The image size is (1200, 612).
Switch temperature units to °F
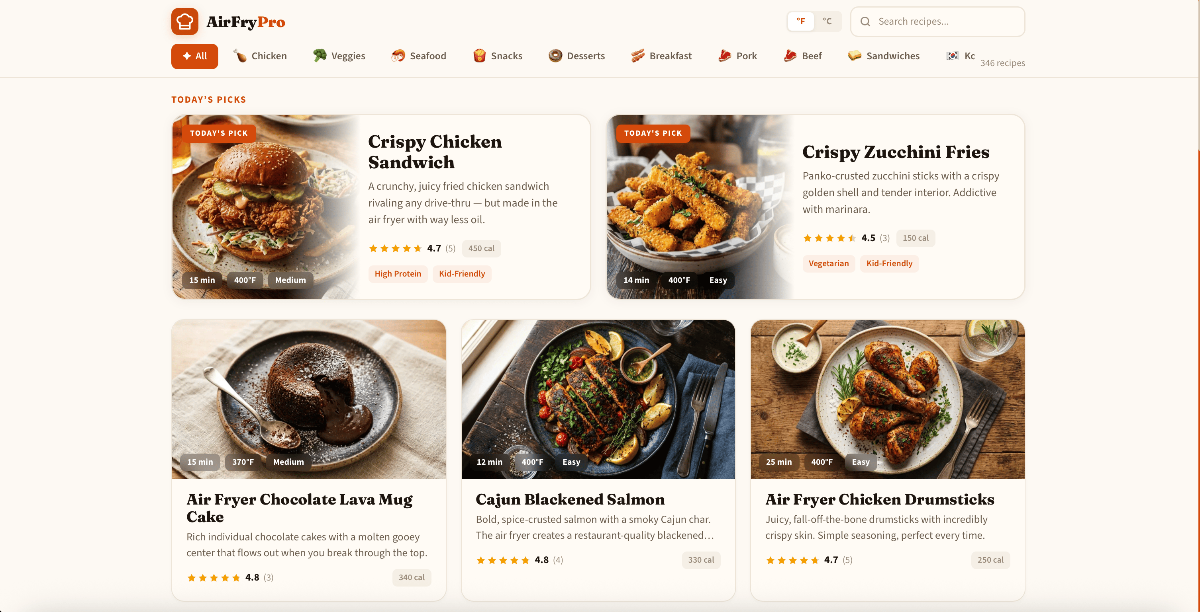pos(801,21)
